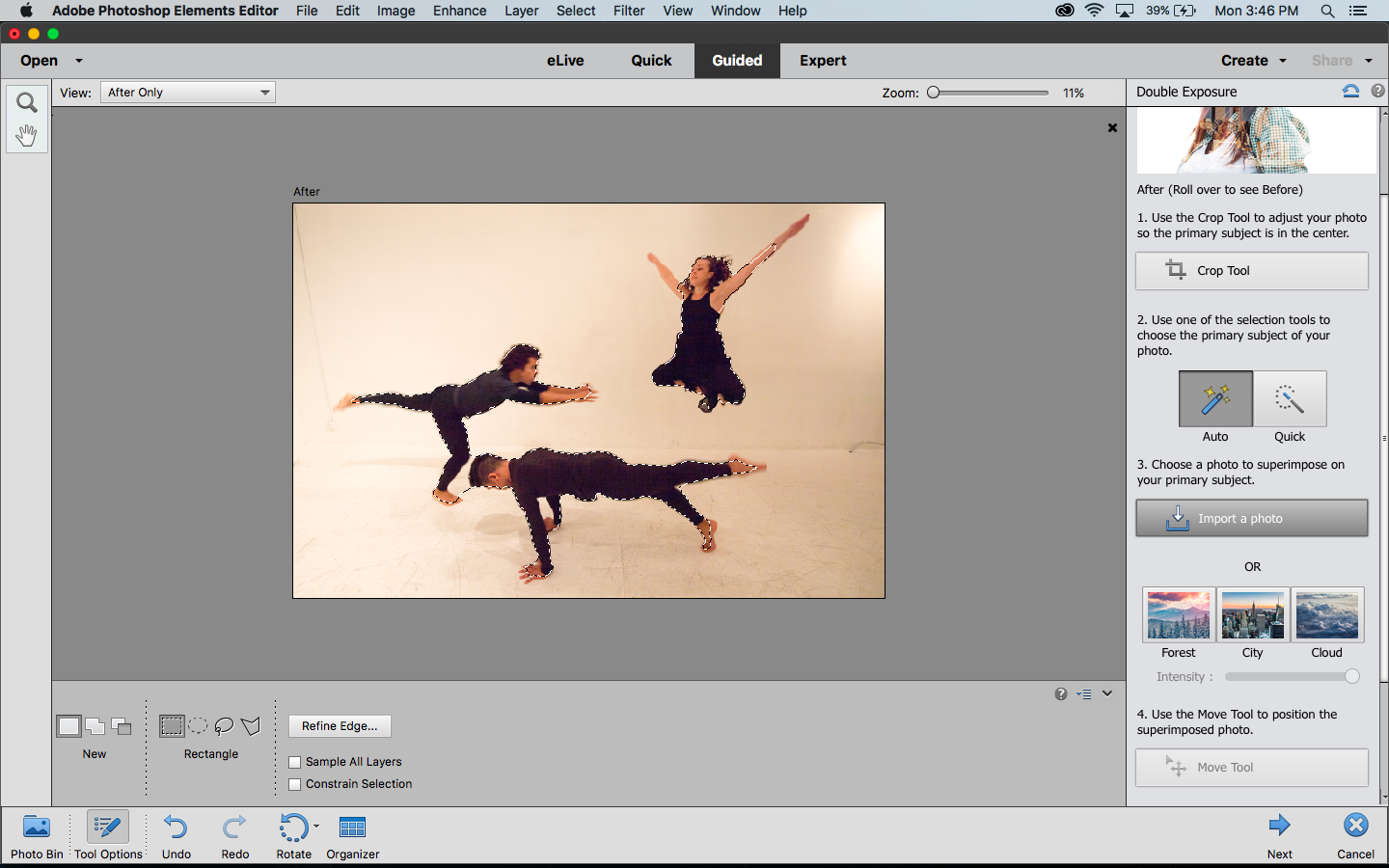Enable Constrain Selection checkbox
This screenshot has width=1389, height=868.
click(295, 785)
